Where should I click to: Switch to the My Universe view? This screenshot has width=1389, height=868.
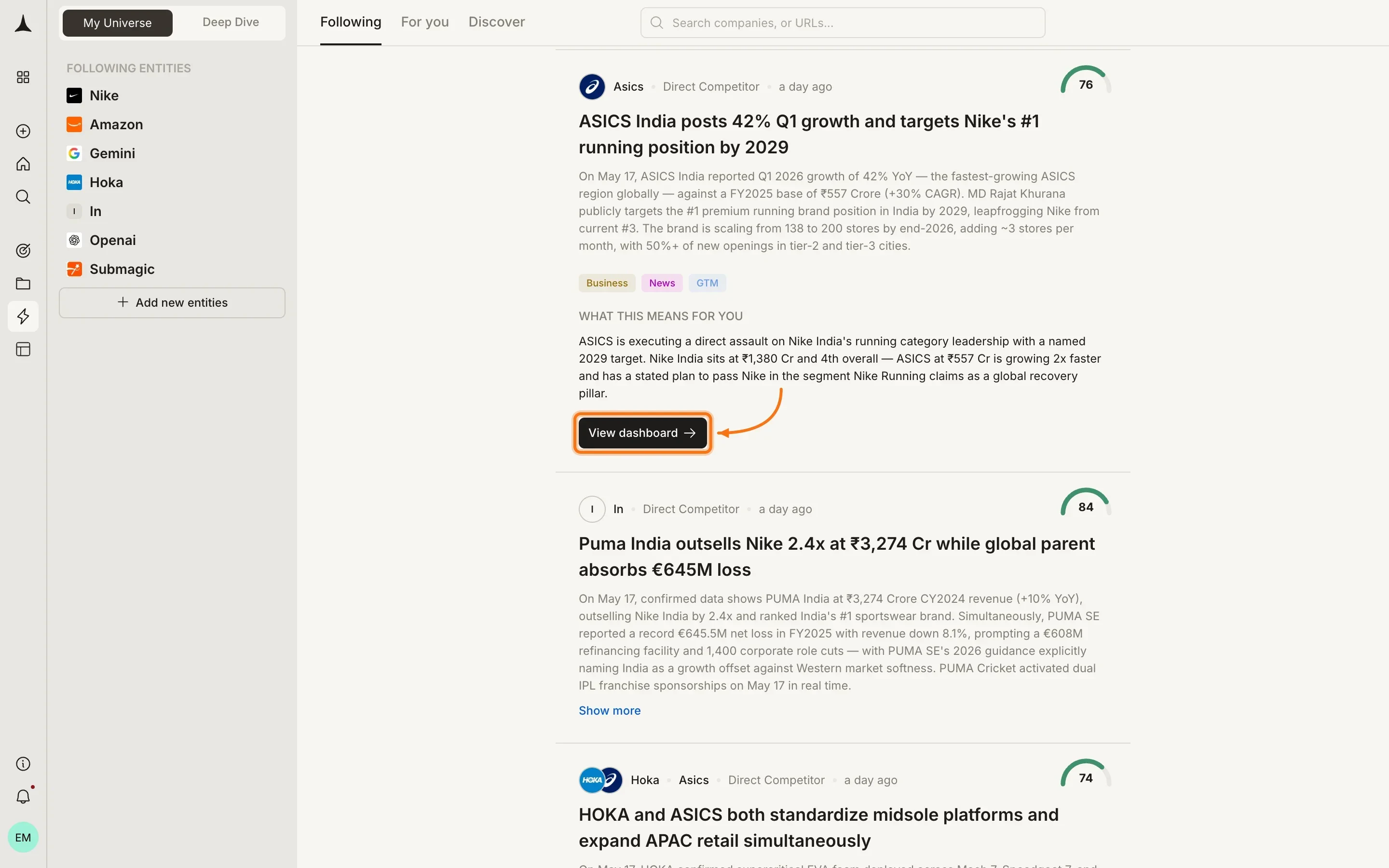pyautogui.click(x=118, y=23)
